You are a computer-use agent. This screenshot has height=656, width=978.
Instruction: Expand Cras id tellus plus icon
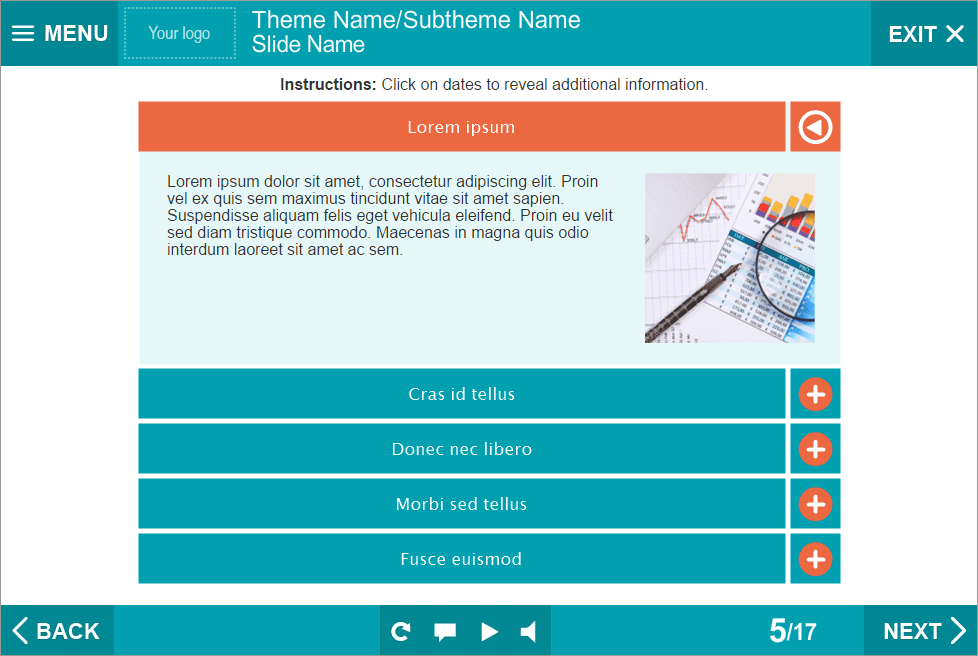[x=815, y=394]
